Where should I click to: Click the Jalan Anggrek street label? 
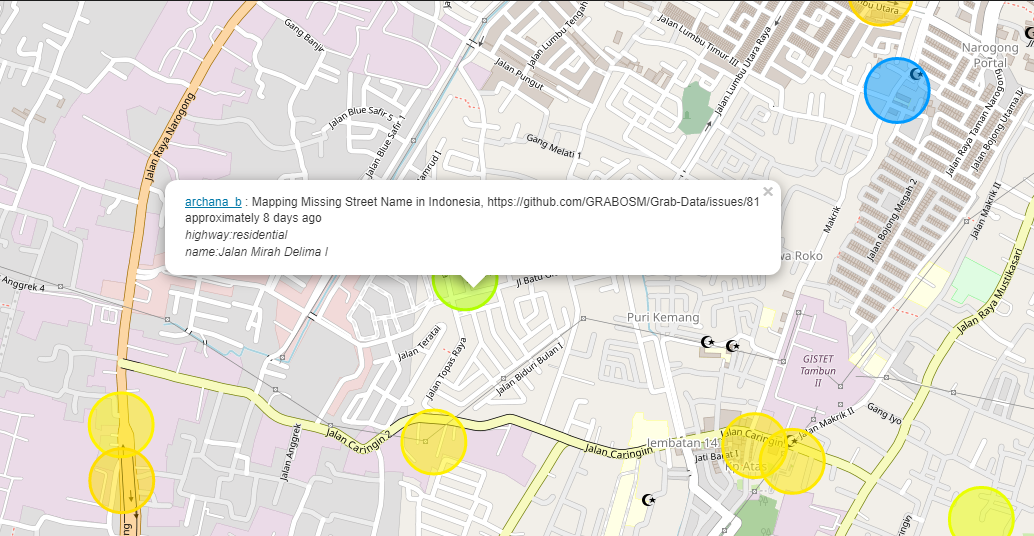291,452
